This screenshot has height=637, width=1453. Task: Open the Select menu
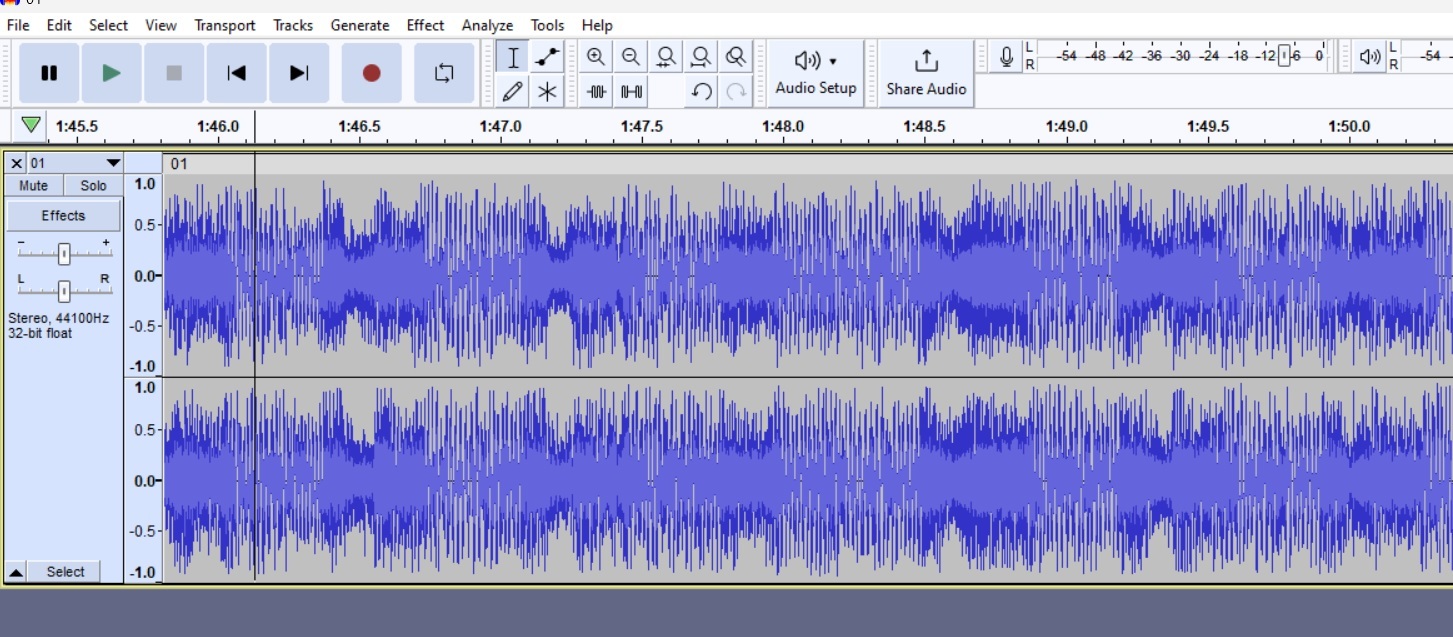pos(108,25)
